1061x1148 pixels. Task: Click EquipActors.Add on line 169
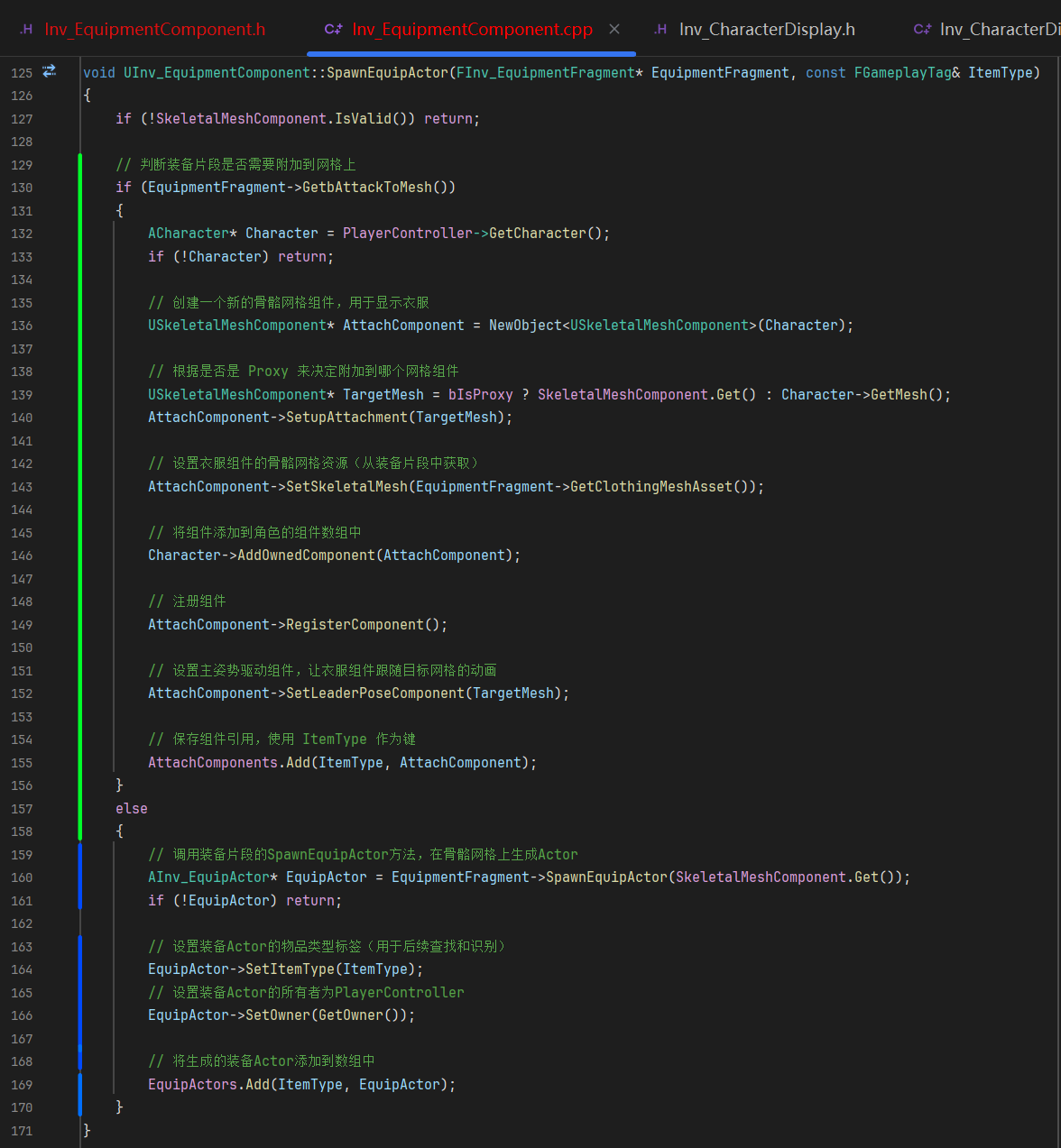click(x=208, y=1085)
